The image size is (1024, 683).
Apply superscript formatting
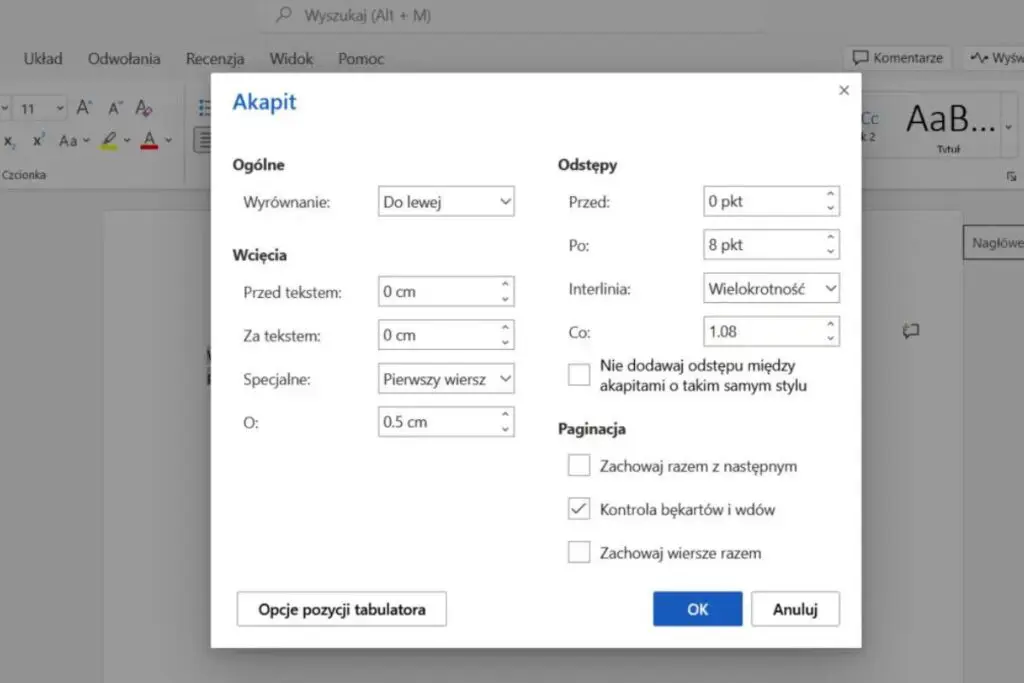click(38, 138)
